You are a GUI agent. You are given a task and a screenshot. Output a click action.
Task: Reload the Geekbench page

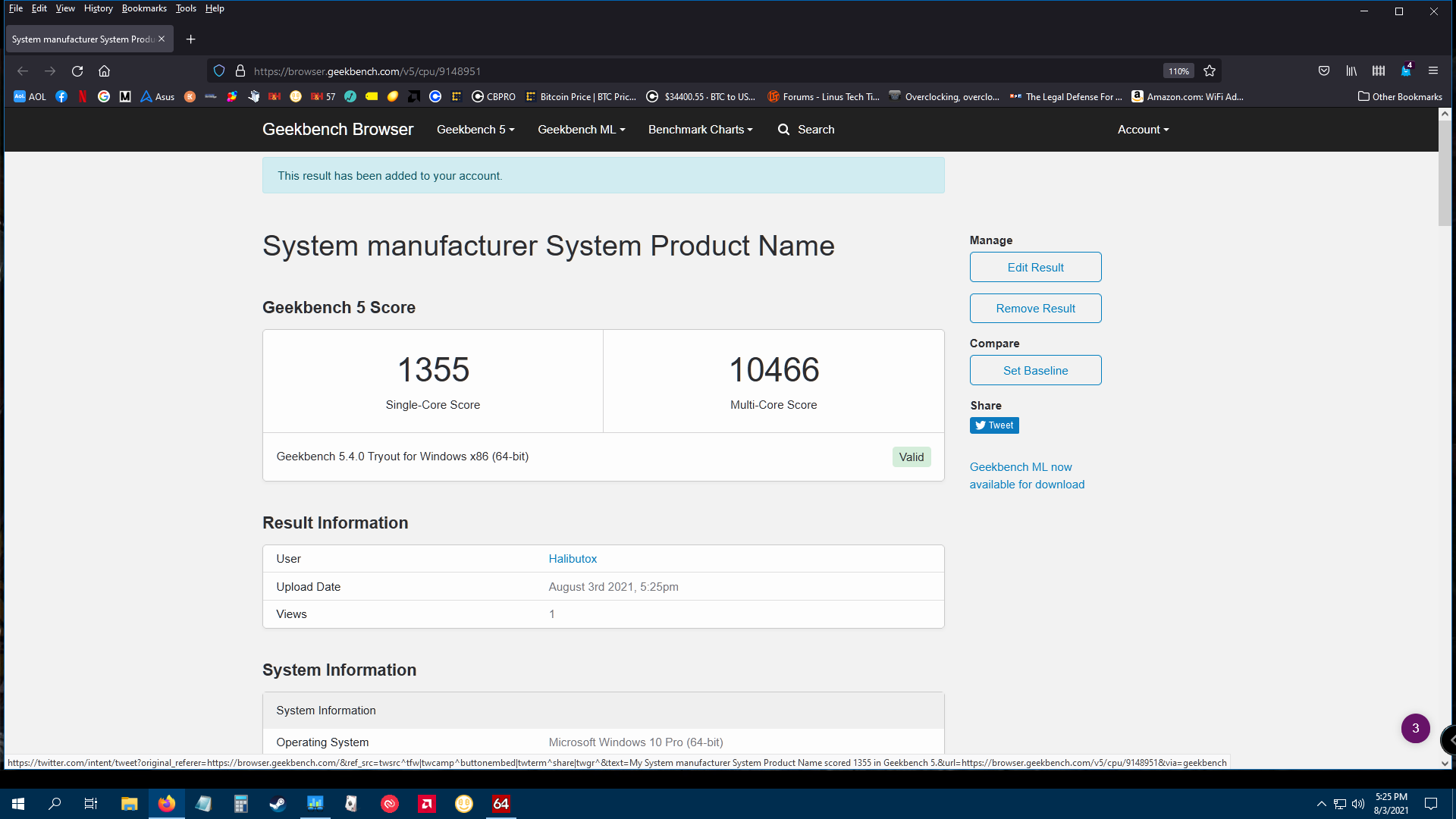coord(77,71)
